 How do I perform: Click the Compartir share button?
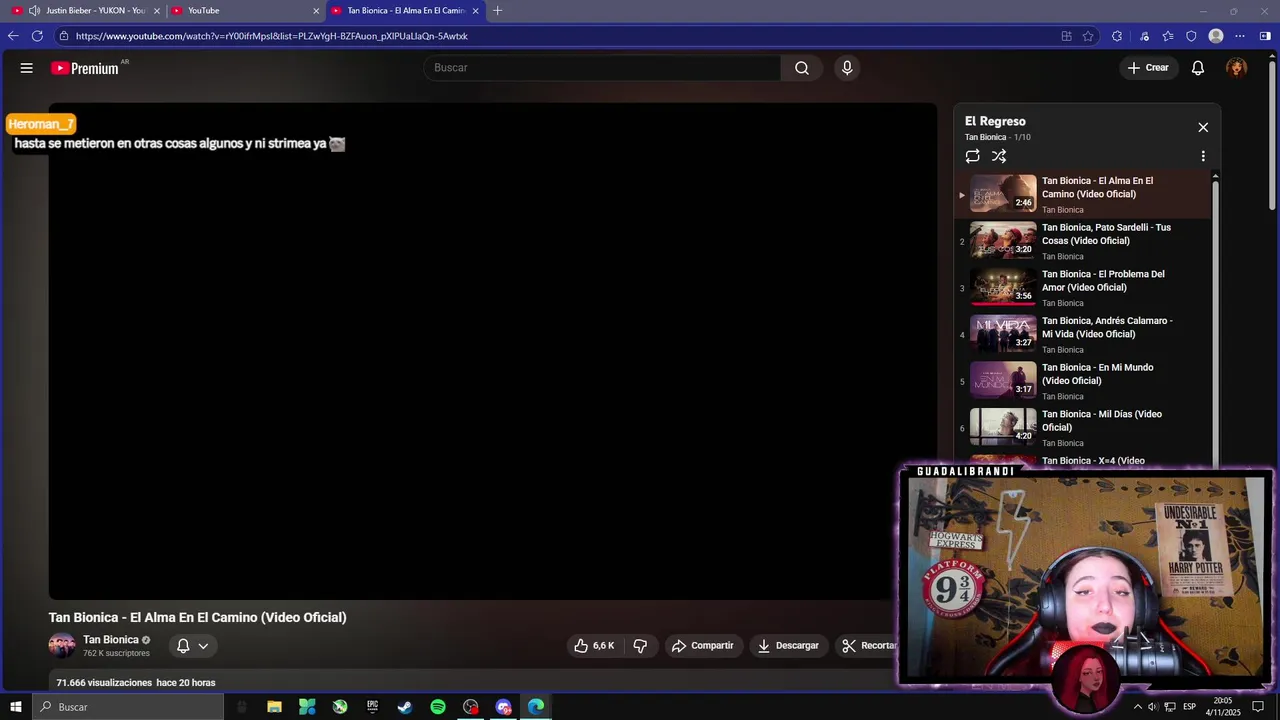pos(703,646)
